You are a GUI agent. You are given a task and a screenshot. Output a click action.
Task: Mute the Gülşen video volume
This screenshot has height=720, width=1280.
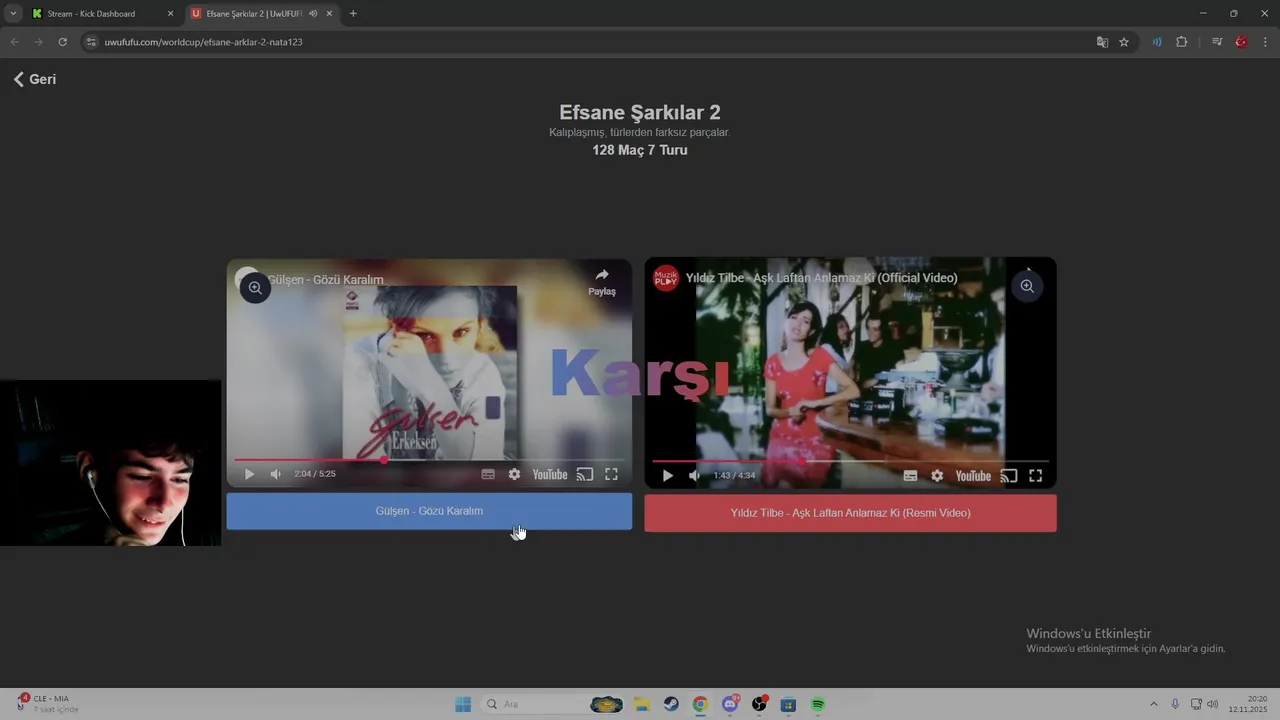276,474
